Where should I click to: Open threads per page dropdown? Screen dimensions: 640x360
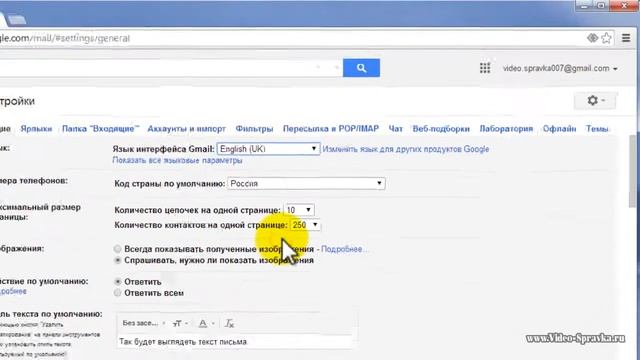(x=299, y=210)
